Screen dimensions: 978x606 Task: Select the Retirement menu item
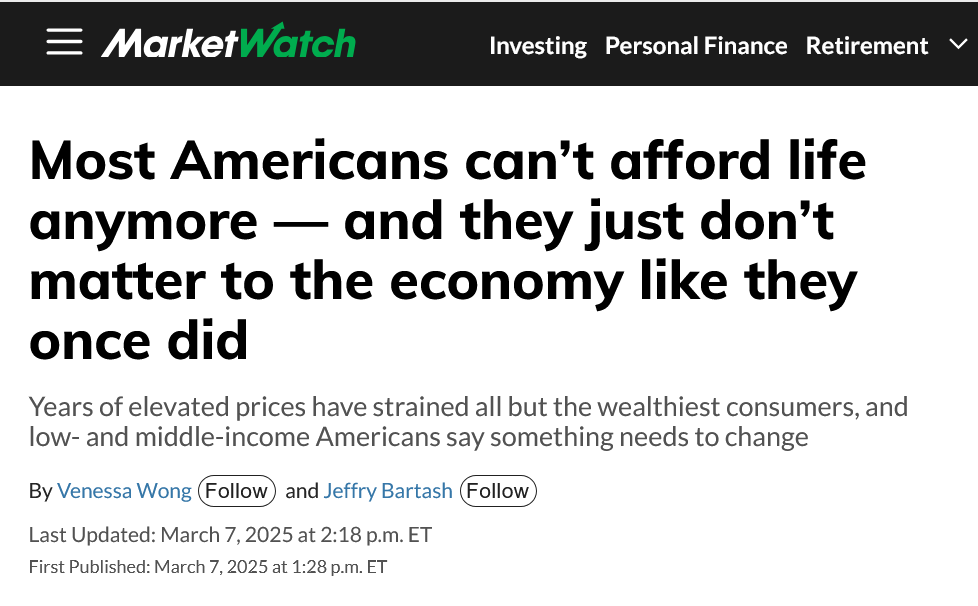pyautogui.click(x=867, y=46)
